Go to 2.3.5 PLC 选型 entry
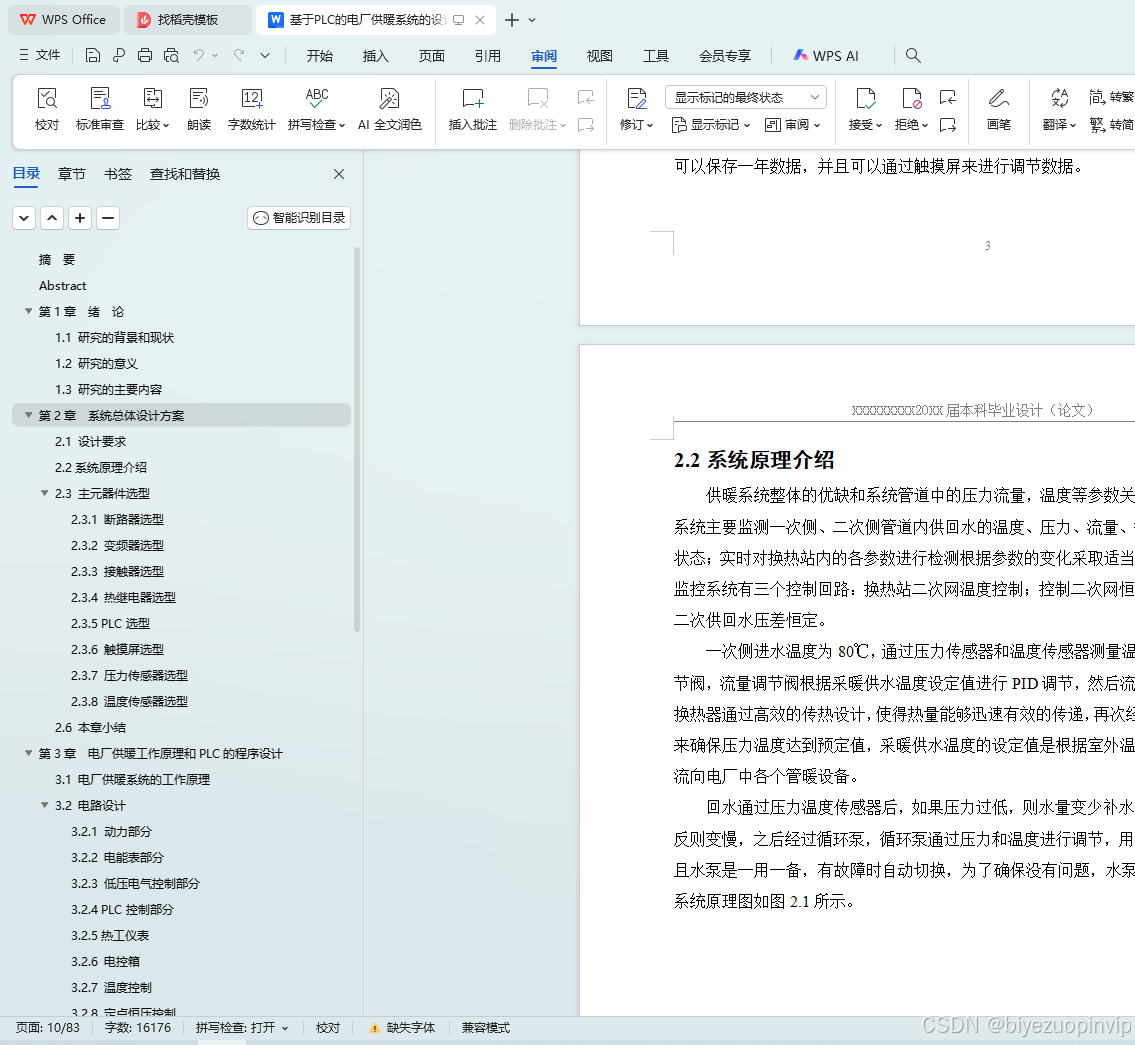1135x1045 pixels. click(110, 623)
